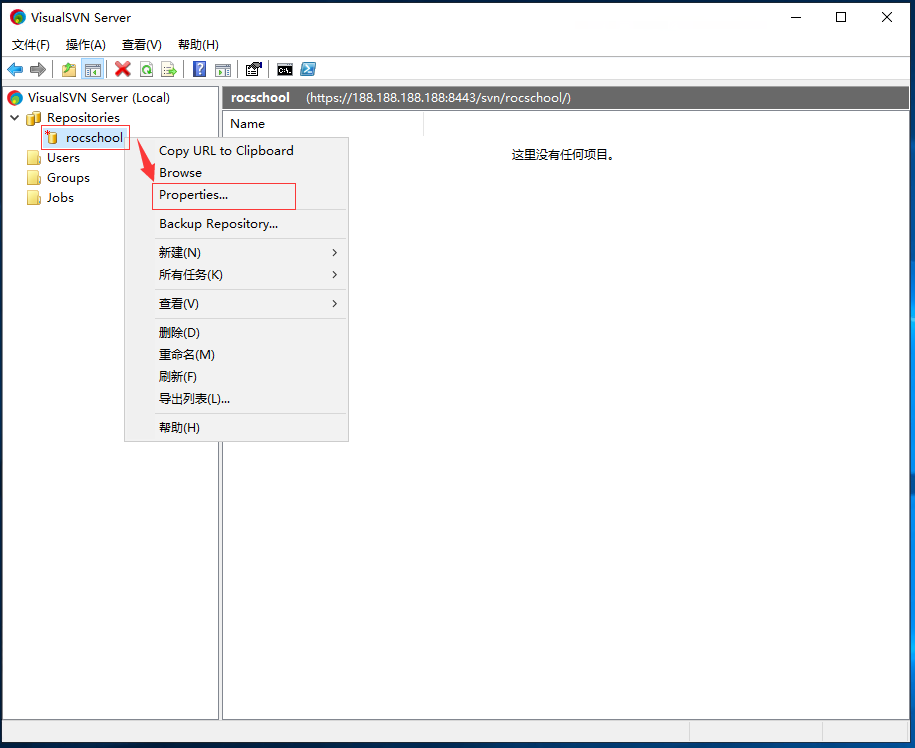Click the Repositories database icon

34,118
